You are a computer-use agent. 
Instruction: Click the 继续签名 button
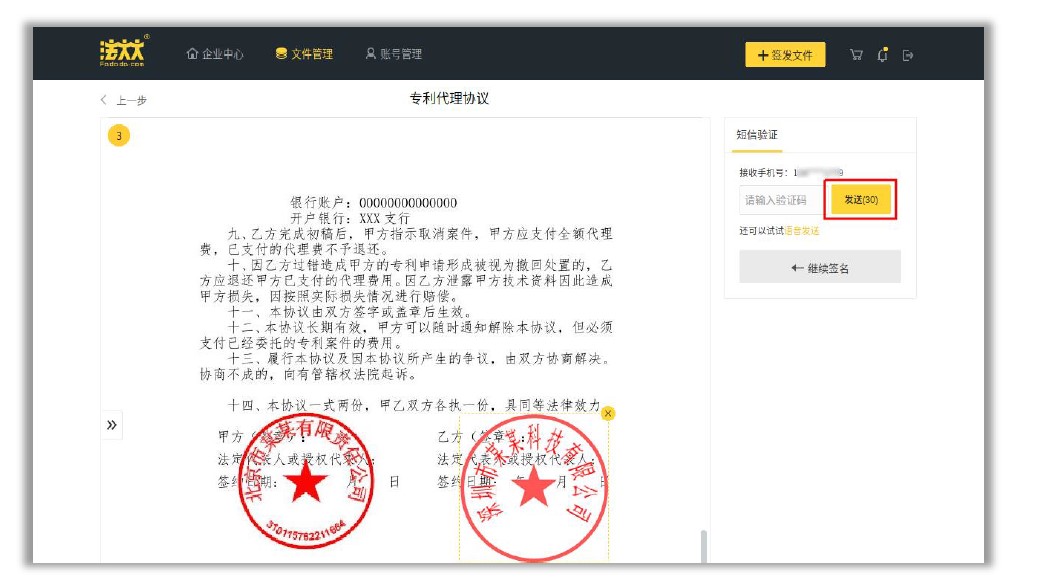pyautogui.click(x=820, y=267)
